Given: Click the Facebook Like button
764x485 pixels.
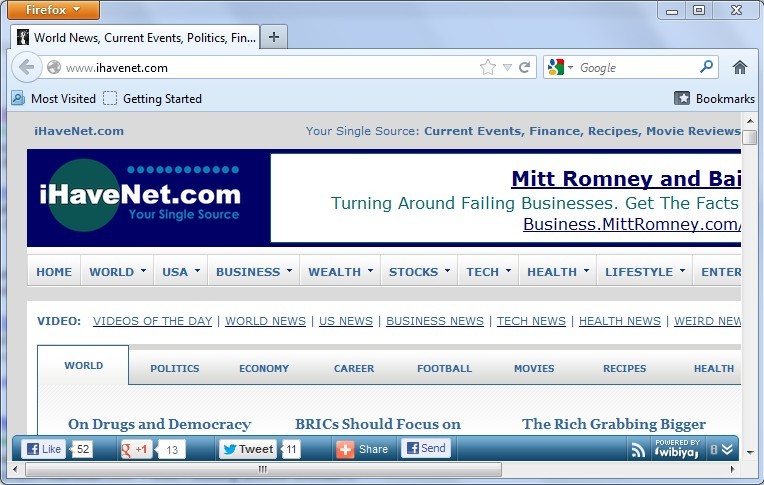Looking at the screenshot, I should pyautogui.click(x=44, y=449).
